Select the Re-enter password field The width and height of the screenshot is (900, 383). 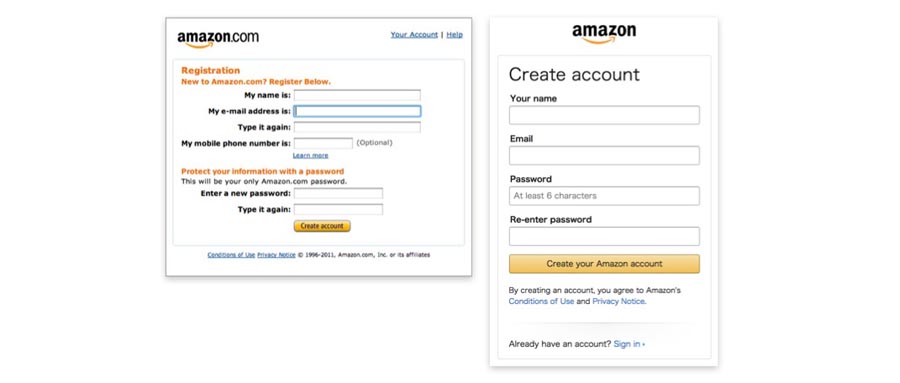(604, 236)
